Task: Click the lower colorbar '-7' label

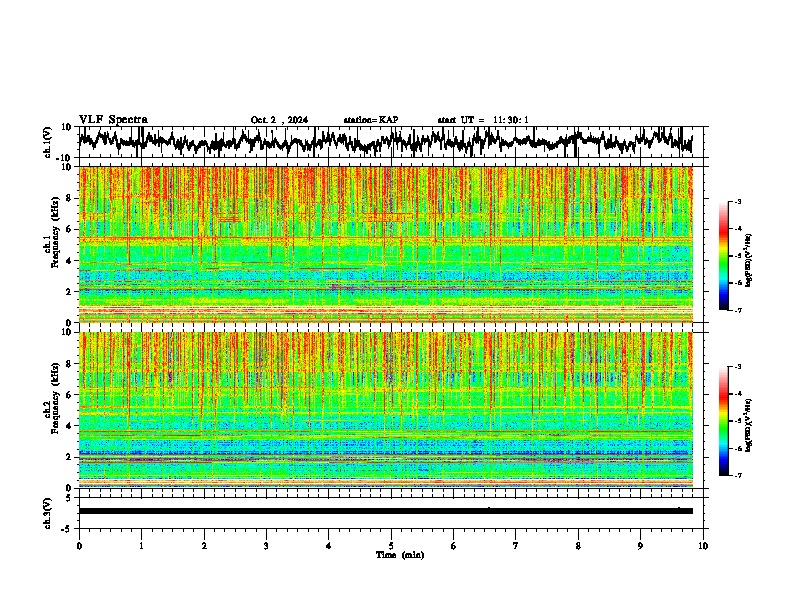Action: (x=737, y=475)
